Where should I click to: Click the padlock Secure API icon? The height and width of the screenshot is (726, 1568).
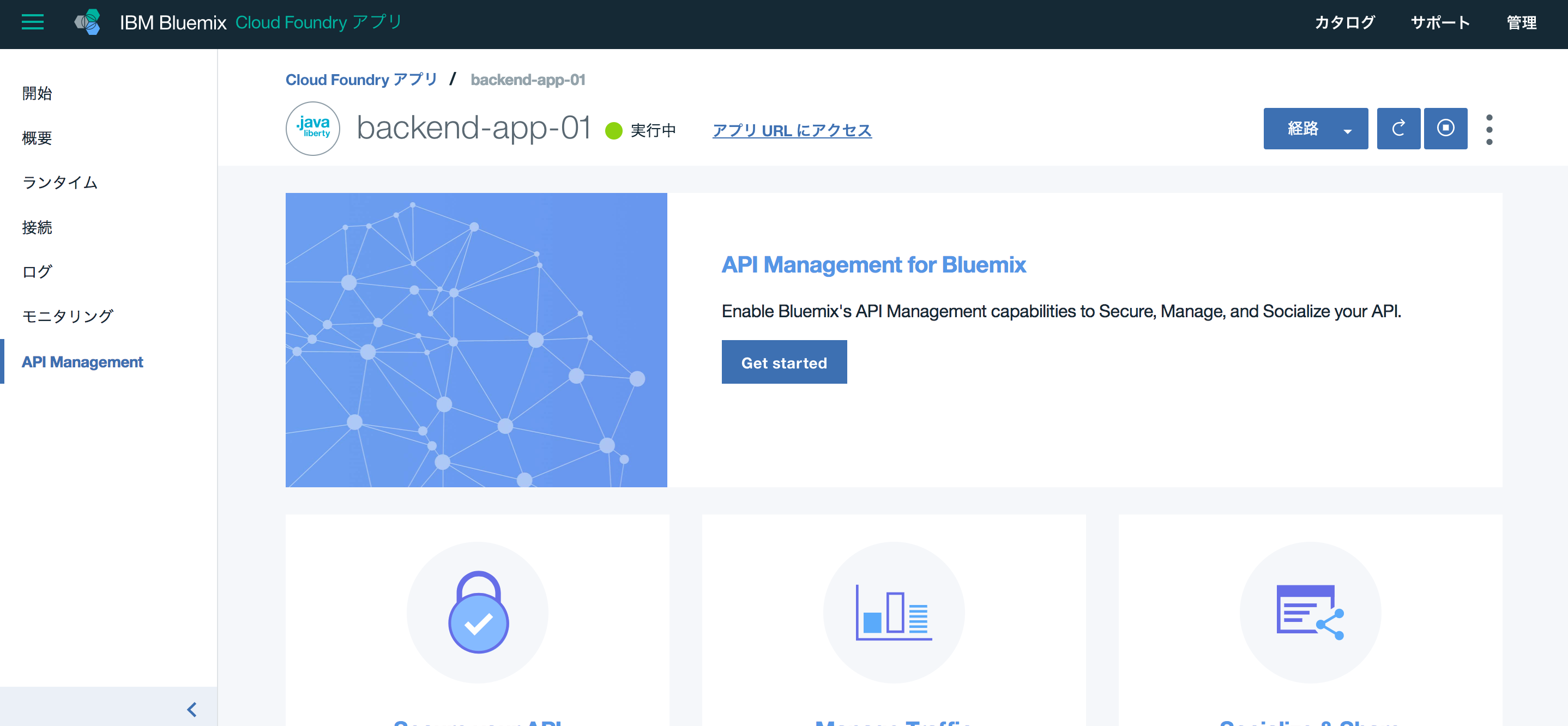(x=478, y=612)
